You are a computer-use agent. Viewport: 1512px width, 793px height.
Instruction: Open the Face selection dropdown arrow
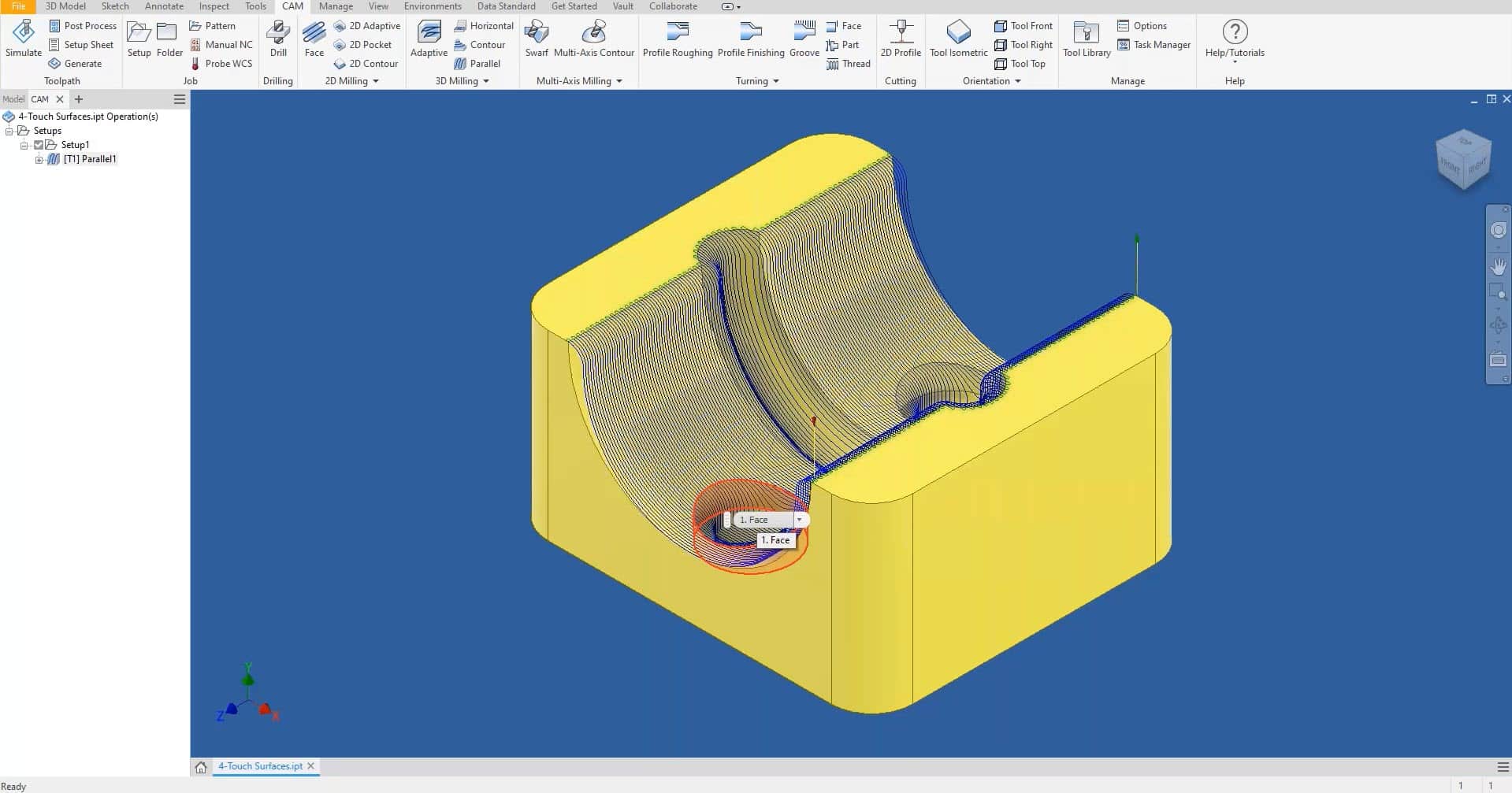tap(799, 520)
